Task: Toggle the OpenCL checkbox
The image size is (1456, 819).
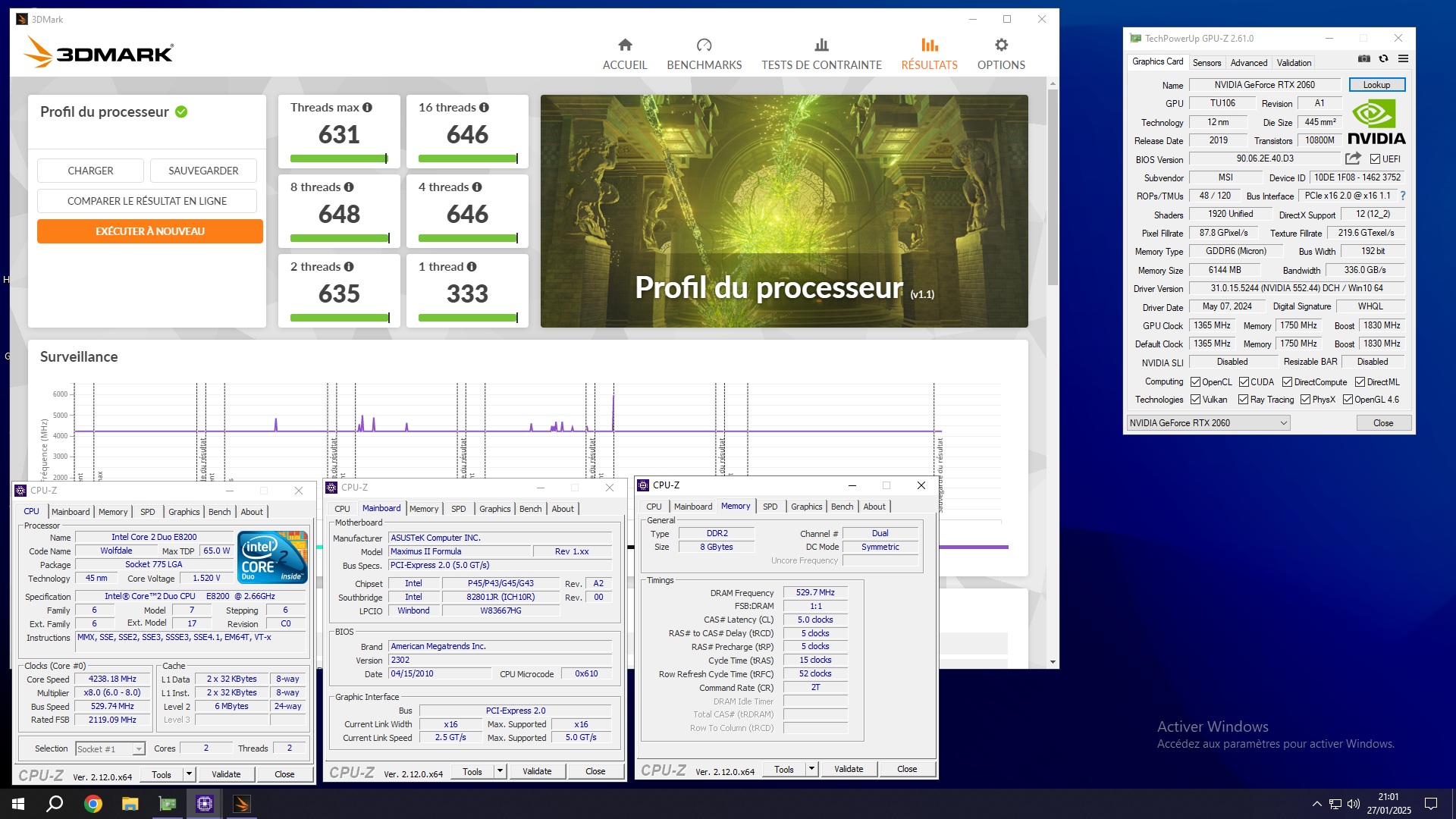Action: [1195, 382]
